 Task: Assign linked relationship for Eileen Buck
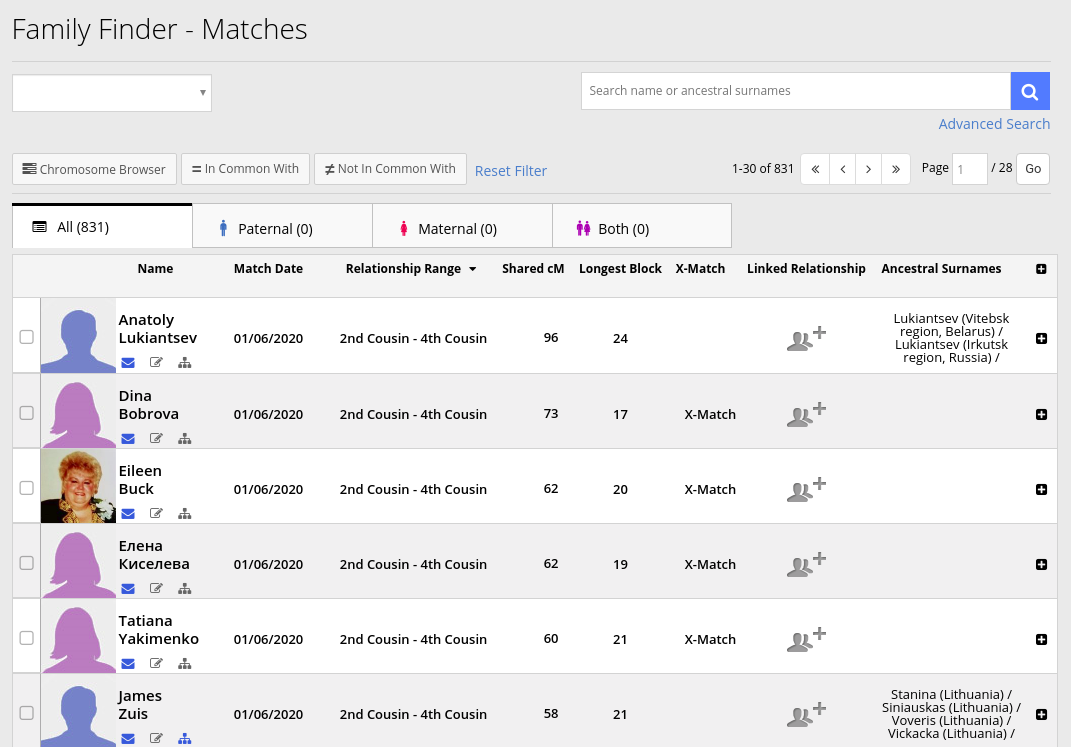(806, 490)
